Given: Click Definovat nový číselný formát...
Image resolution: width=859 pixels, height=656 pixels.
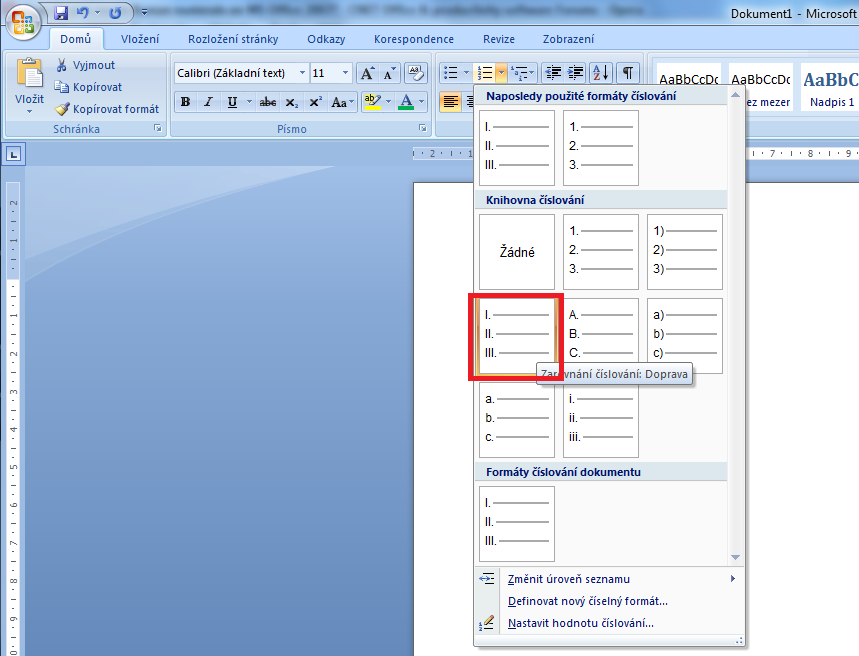Looking at the screenshot, I should click(609, 601).
